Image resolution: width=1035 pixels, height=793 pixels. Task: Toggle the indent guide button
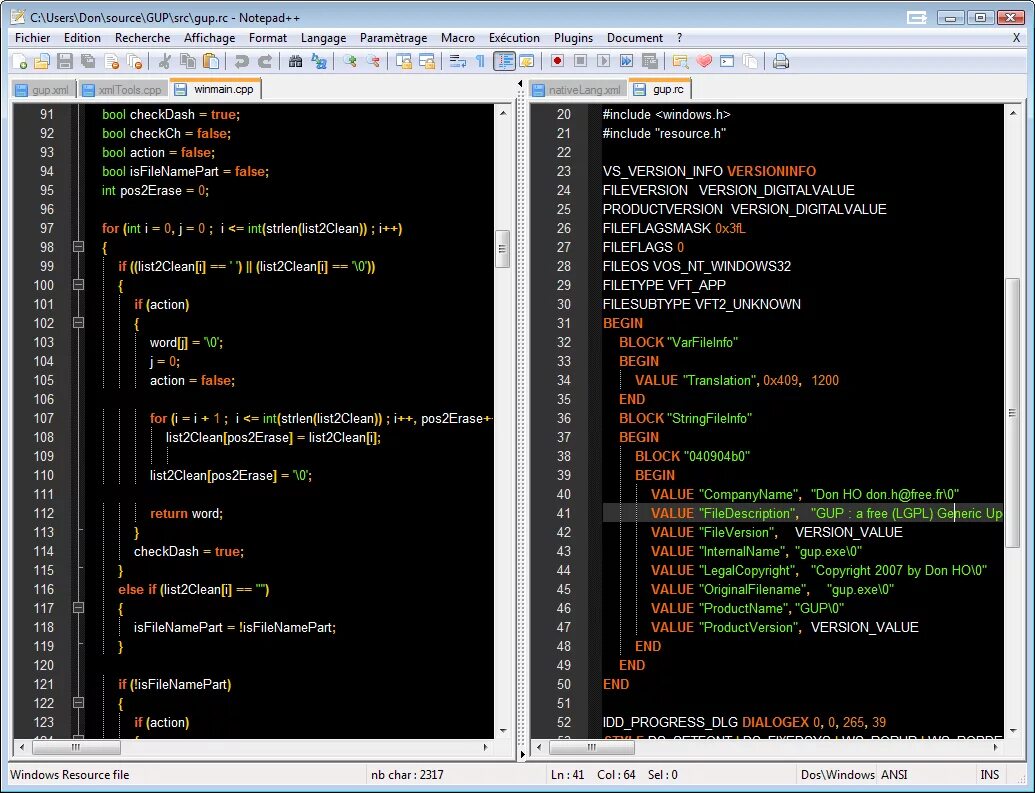click(504, 61)
